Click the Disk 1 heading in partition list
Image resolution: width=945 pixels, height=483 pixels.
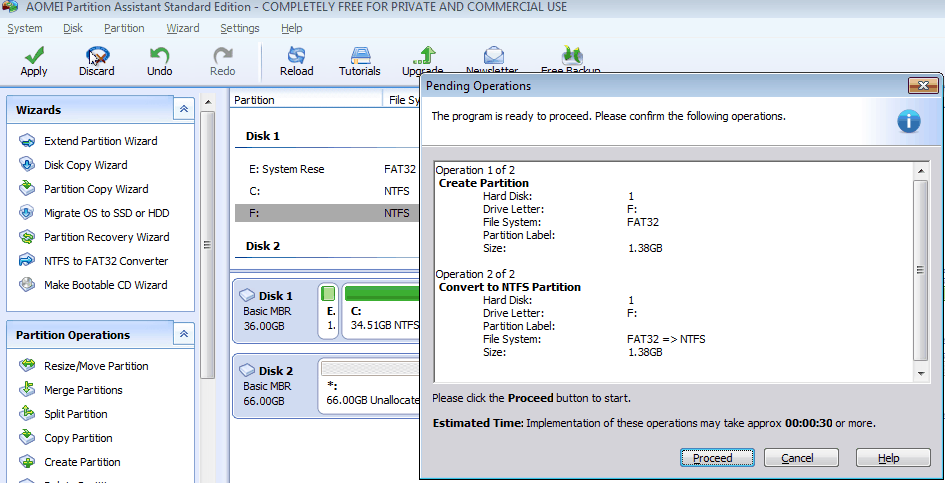point(263,136)
